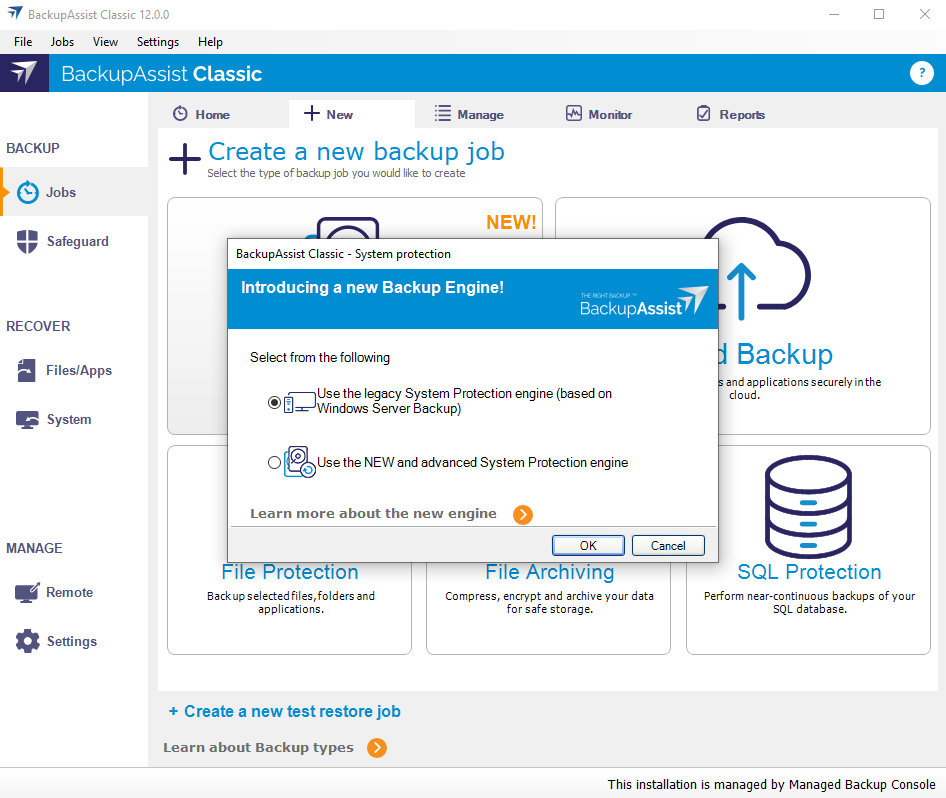This screenshot has width=946, height=798.
Task: Select the legacy System Protection engine radio button
Action: point(274,402)
